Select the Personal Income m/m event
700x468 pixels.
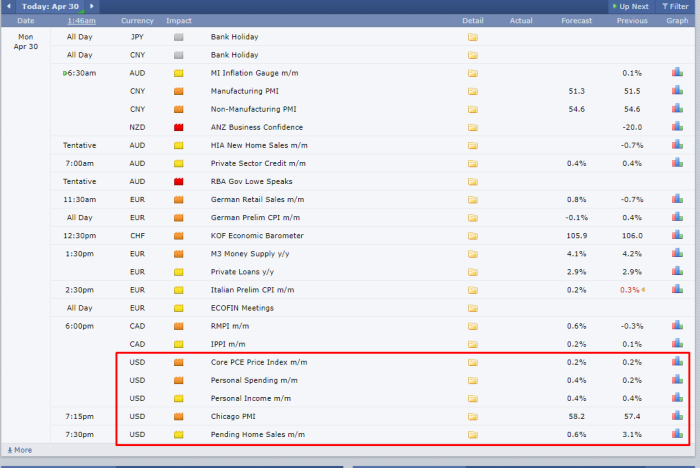[250, 398]
